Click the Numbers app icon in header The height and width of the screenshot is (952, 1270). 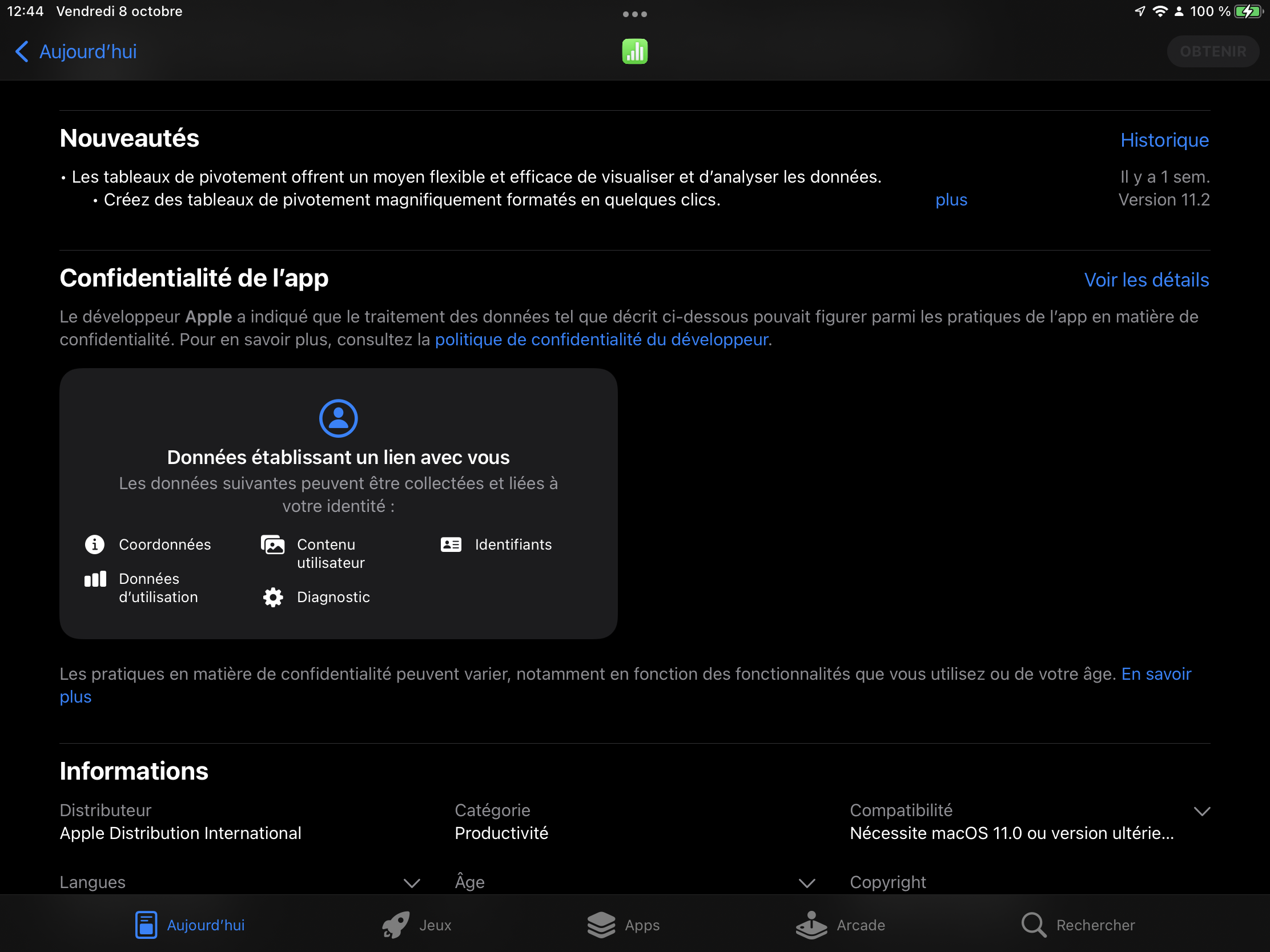click(x=634, y=51)
